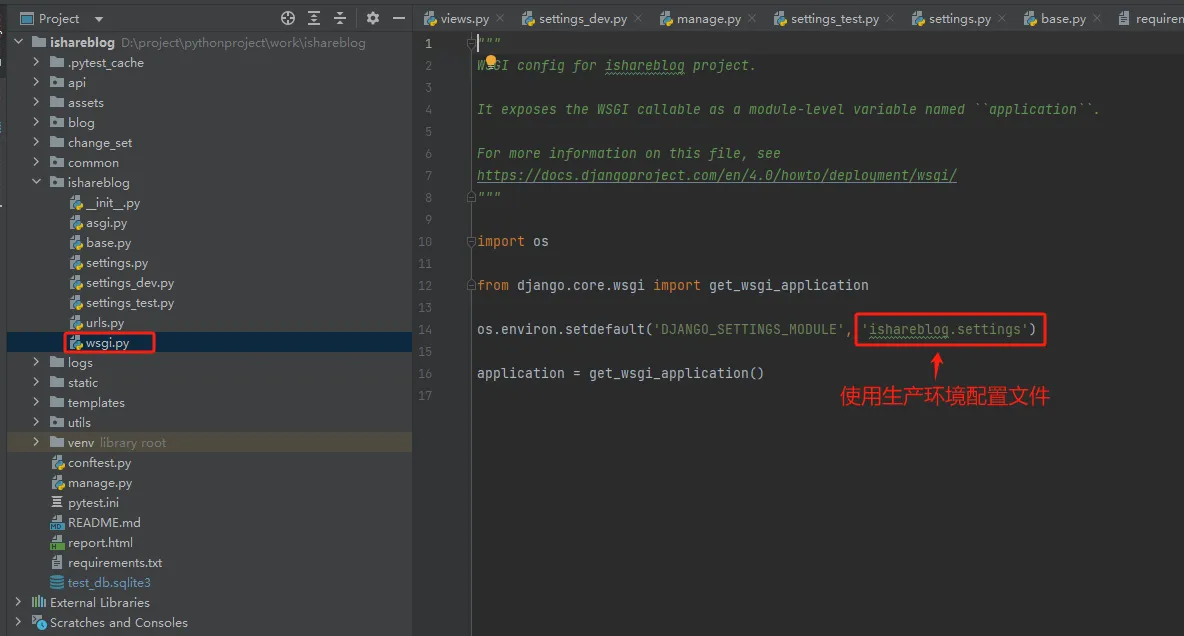The height and width of the screenshot is (636, 1184).
Task: Select urls.py in the project tree
Action: click(x=104, y=323)
